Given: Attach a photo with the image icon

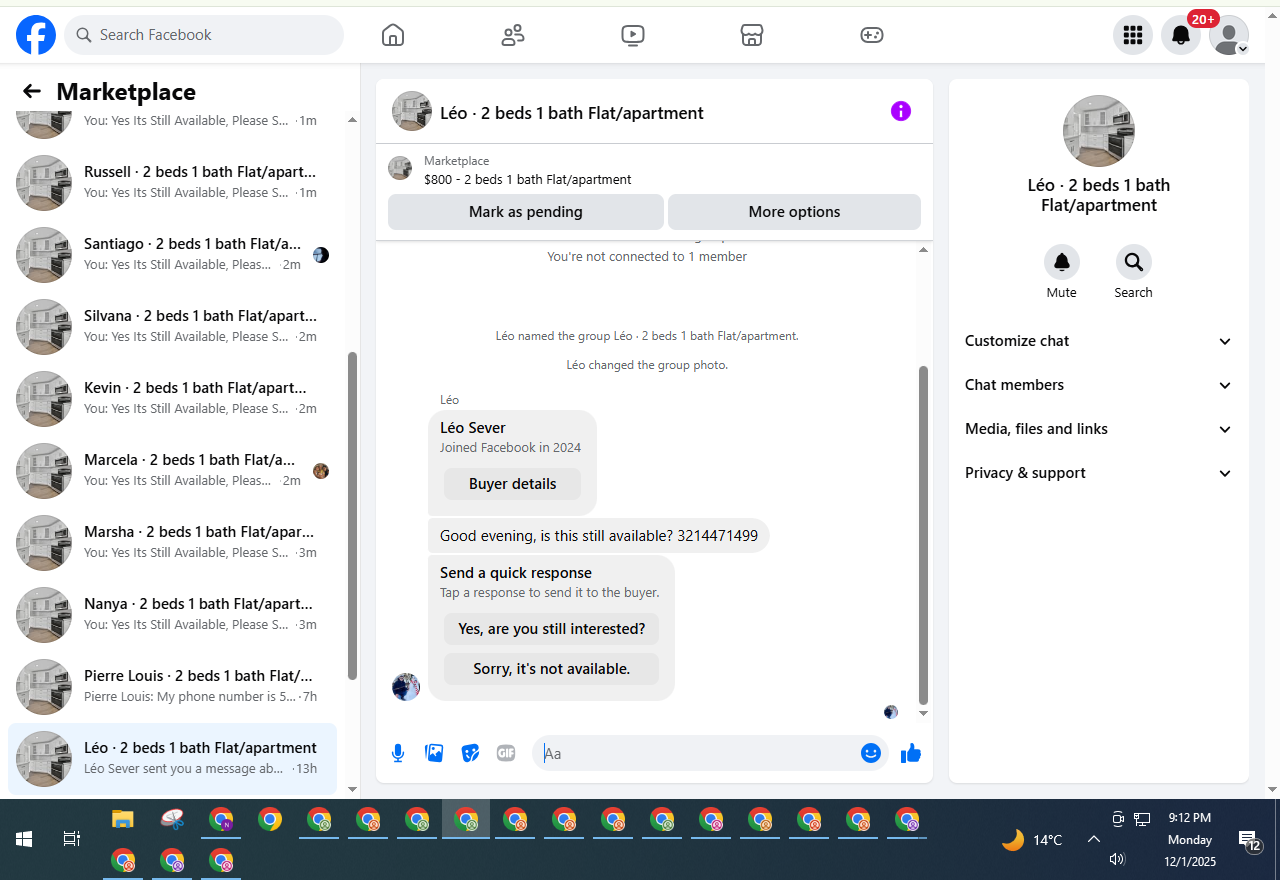Looking at the screenshot, I should pos(434,753).
